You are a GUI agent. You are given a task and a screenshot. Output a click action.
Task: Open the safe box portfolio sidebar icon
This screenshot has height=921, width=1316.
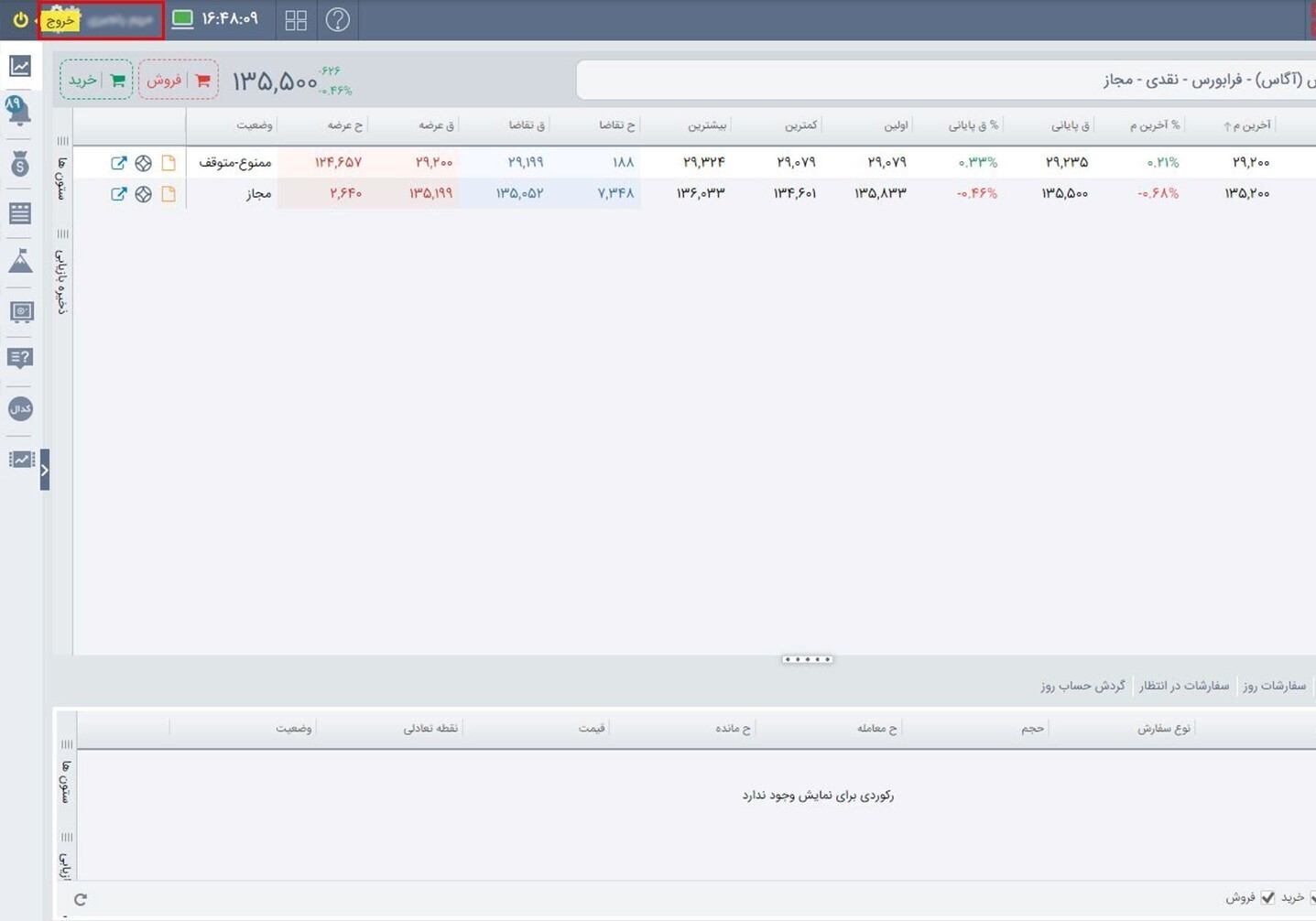(20, 311)
